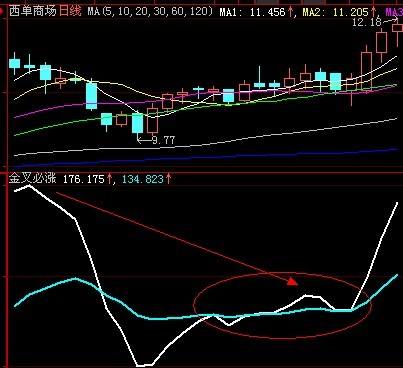
Task: Select the red ellipse annotation outline
Action: pos(282,305)
